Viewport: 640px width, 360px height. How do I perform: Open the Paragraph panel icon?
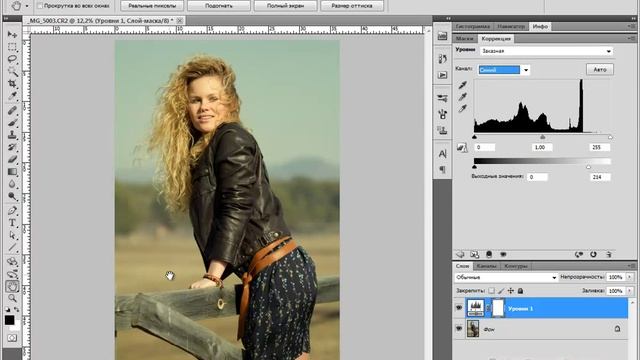(x=442, y=169)
